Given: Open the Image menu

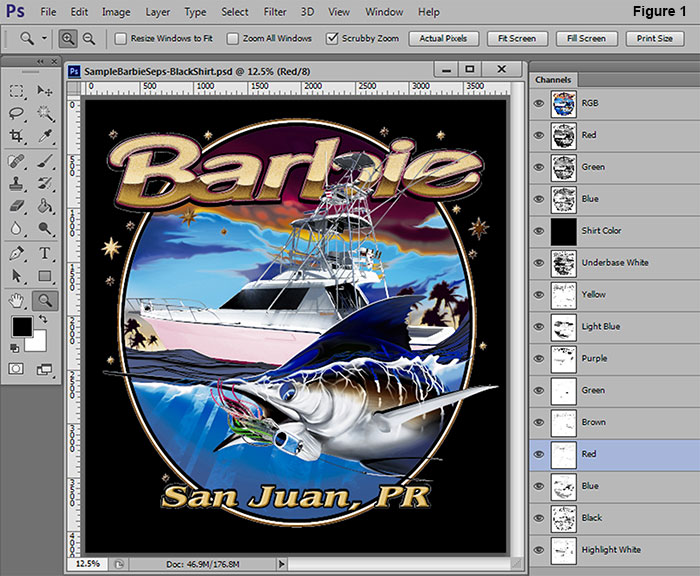Looking at the screenshot, I should tap(116, 12).
